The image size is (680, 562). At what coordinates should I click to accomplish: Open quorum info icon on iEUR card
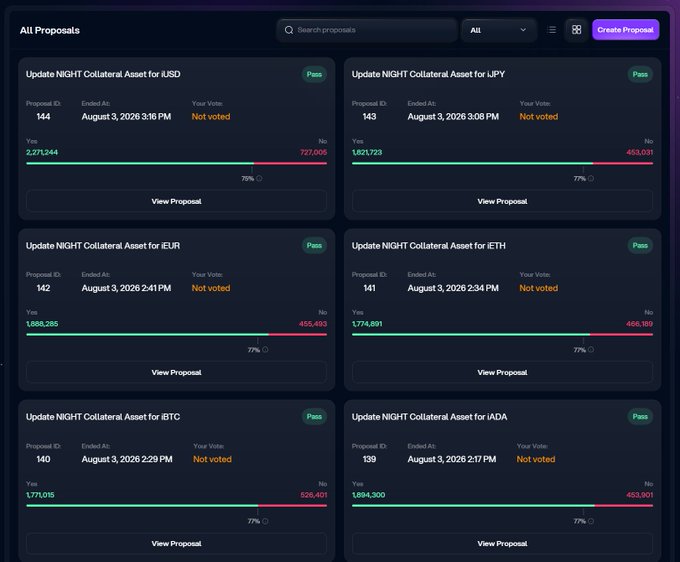pyautogui.click(x=265, y=350)
